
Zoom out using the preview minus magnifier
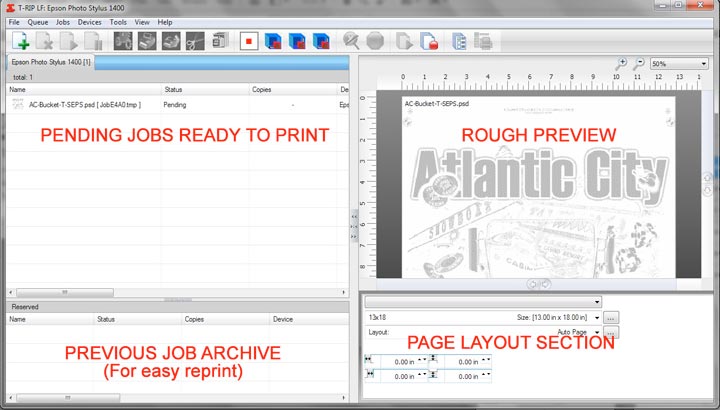coord(639,63)
